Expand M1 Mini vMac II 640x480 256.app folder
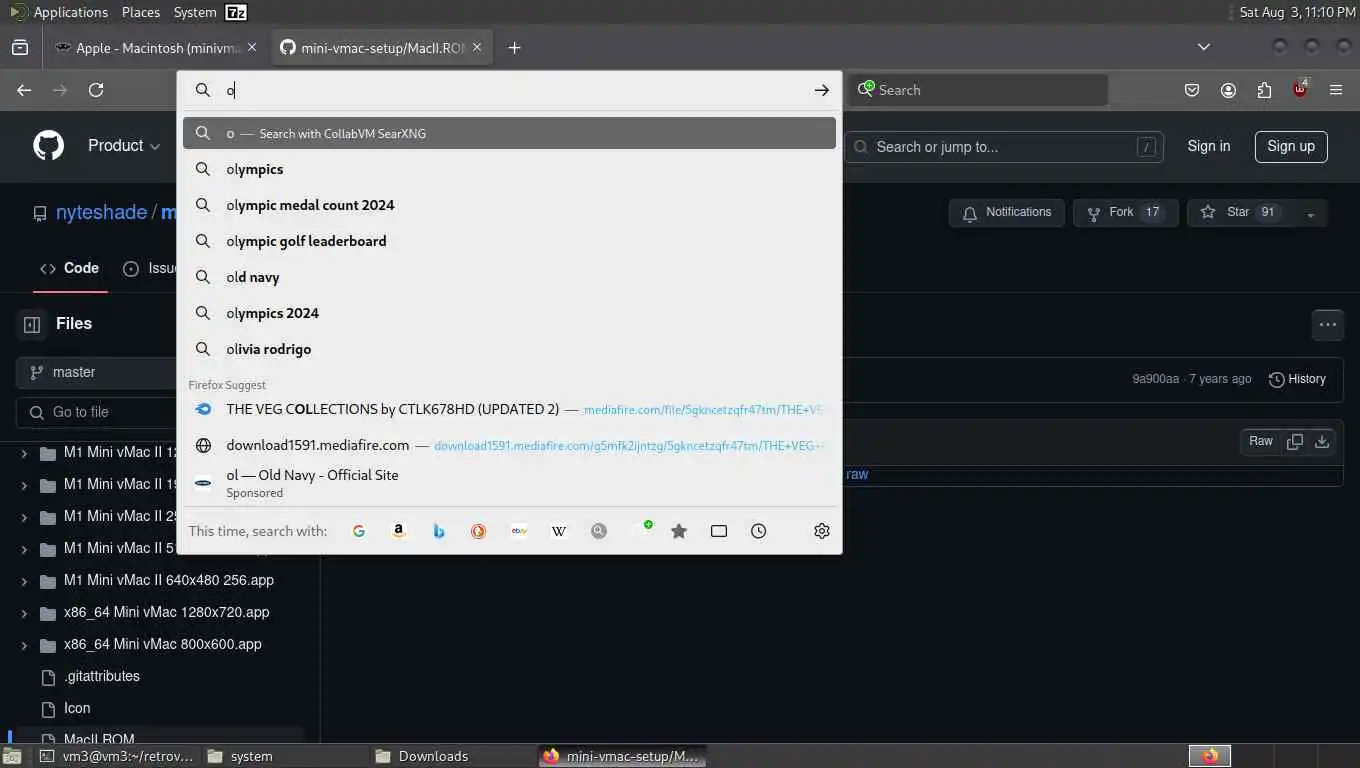 coord(24,580)
